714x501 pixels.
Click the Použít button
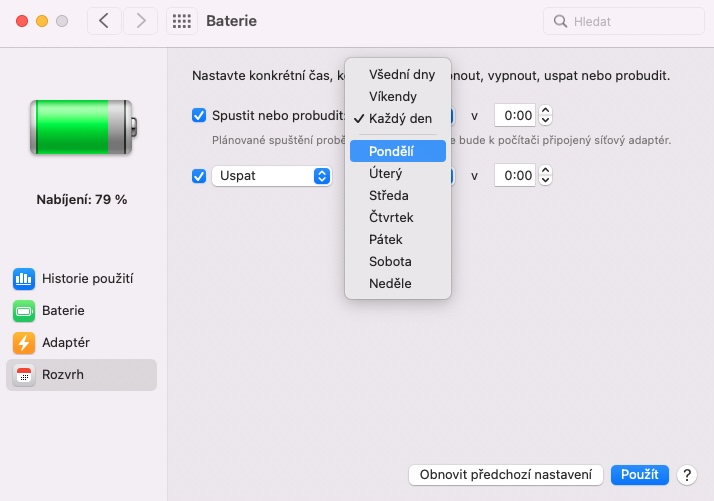click(639, 475)
